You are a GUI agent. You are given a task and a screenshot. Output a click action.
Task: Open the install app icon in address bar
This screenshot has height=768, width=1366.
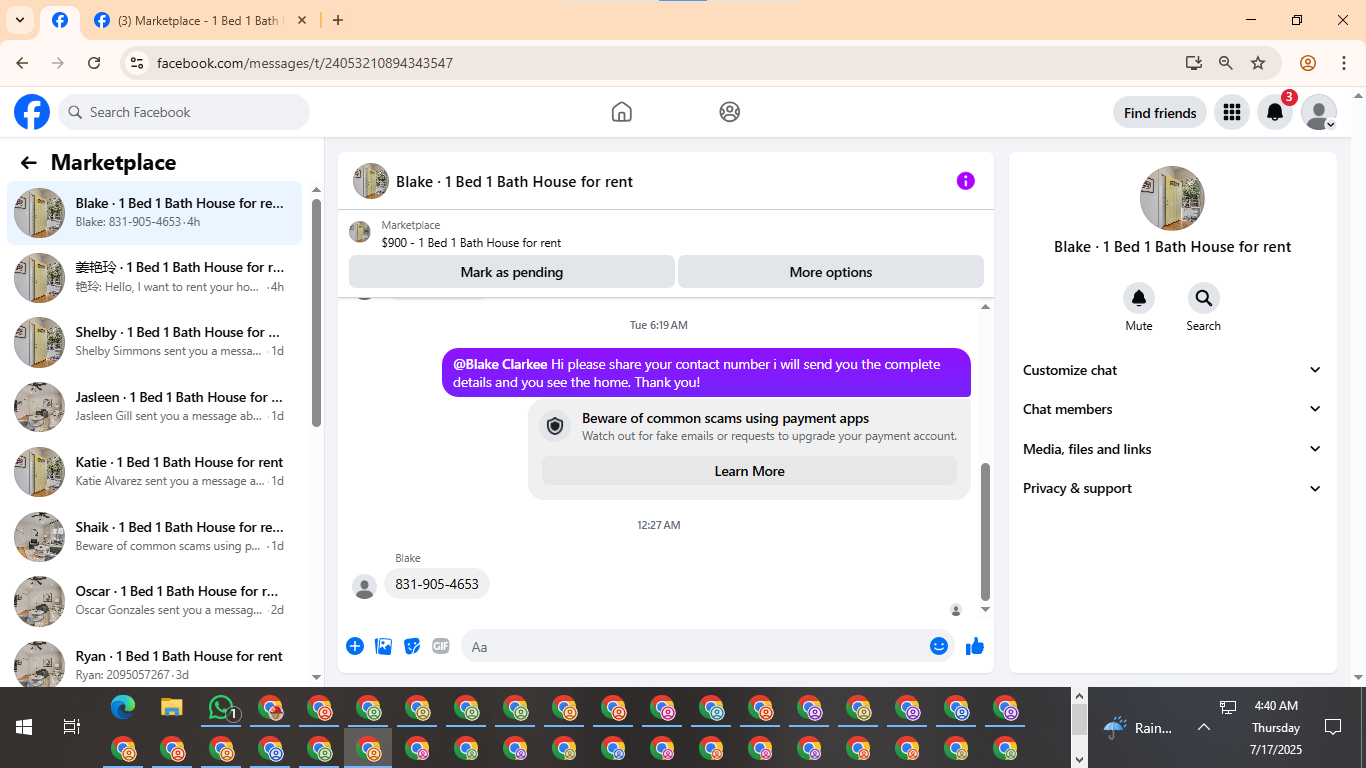click(1193, 63)
